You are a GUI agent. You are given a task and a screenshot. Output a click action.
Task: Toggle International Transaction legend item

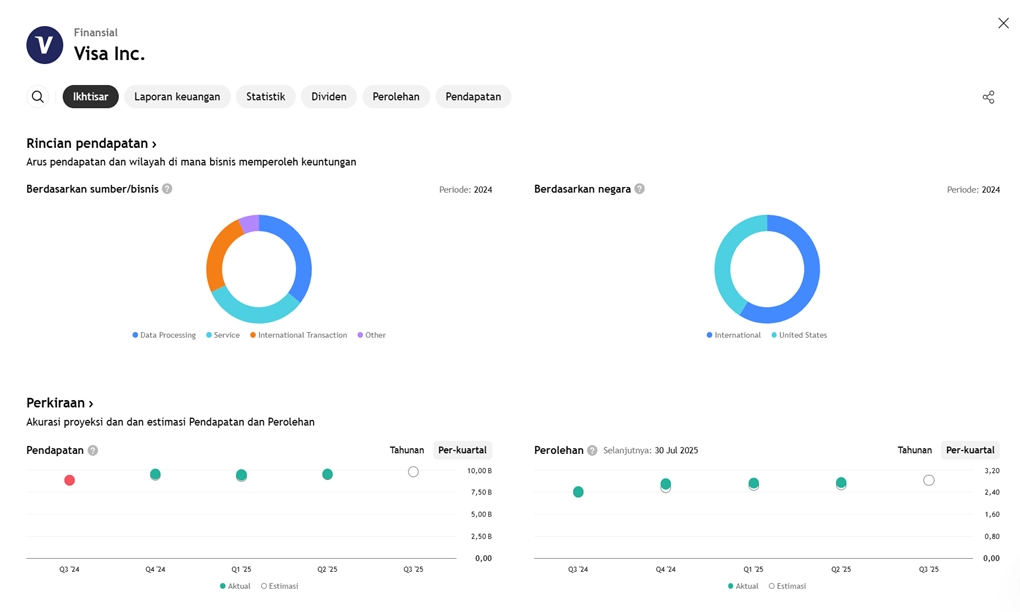click(299, 336)
